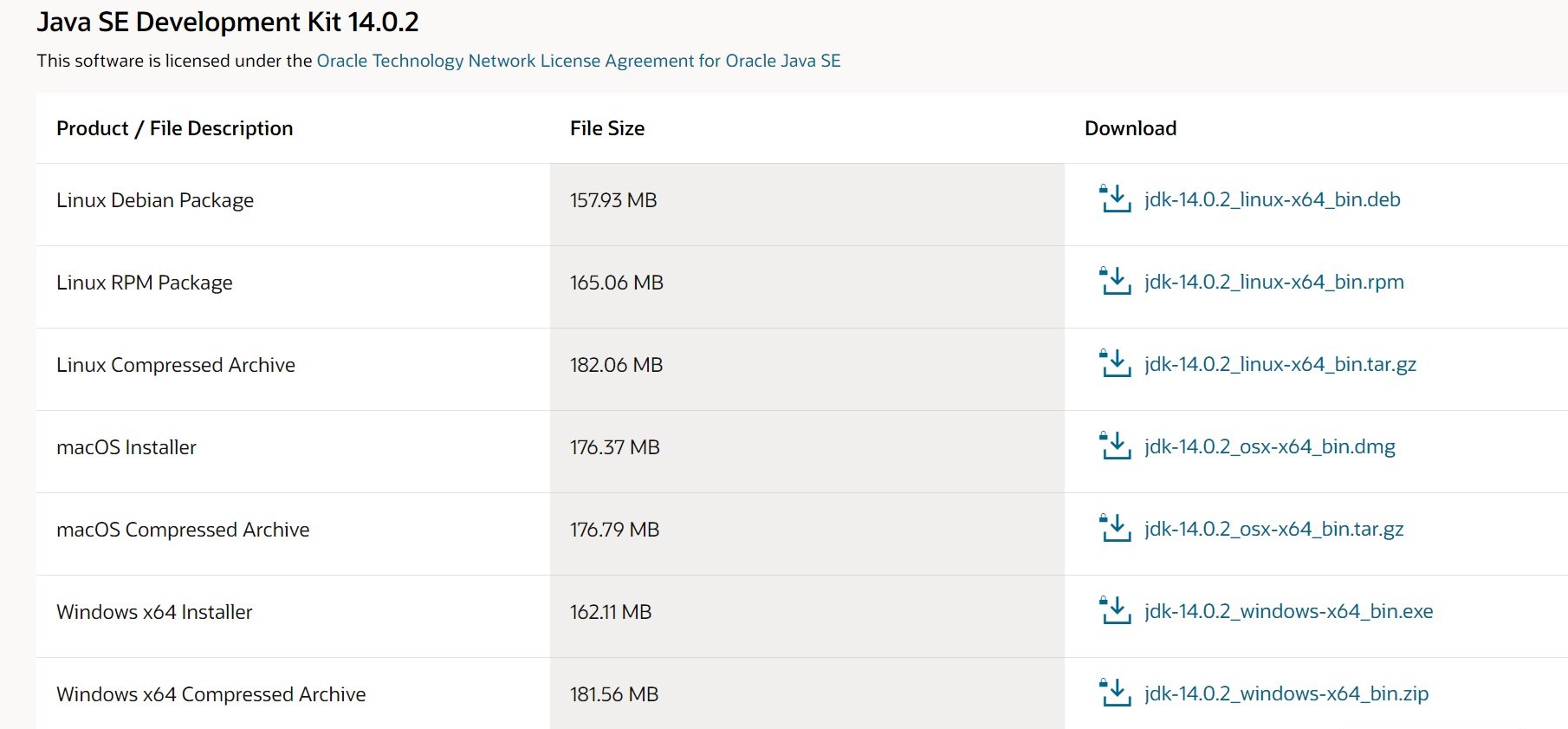
Task: Click download icon beside osx-x64_bin.tar.gz
Action: pyautogui.click(x=1115, y=529)
